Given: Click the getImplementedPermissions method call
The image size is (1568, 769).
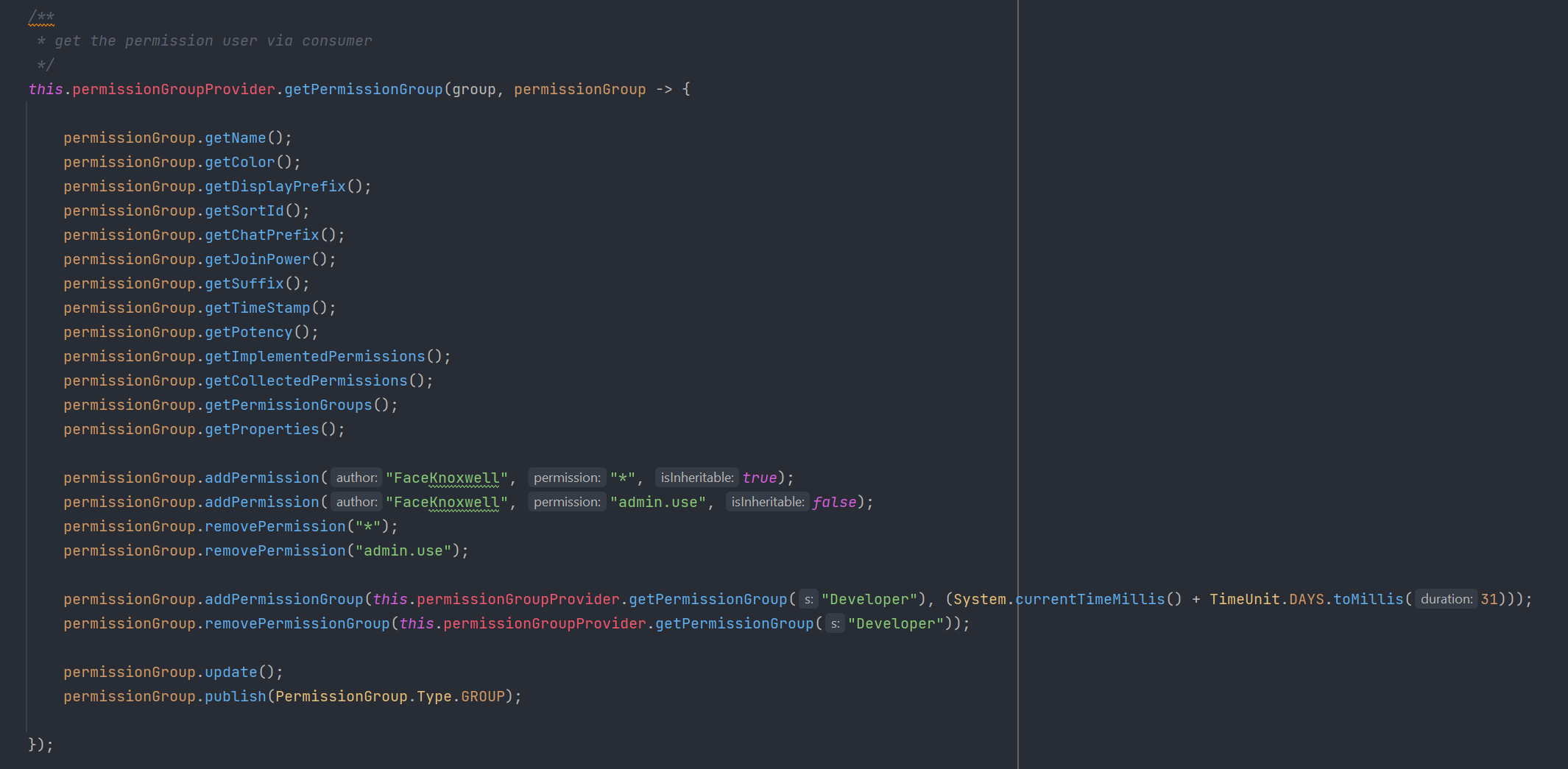Looking at the screenshot, I should [x=315, y=356].
